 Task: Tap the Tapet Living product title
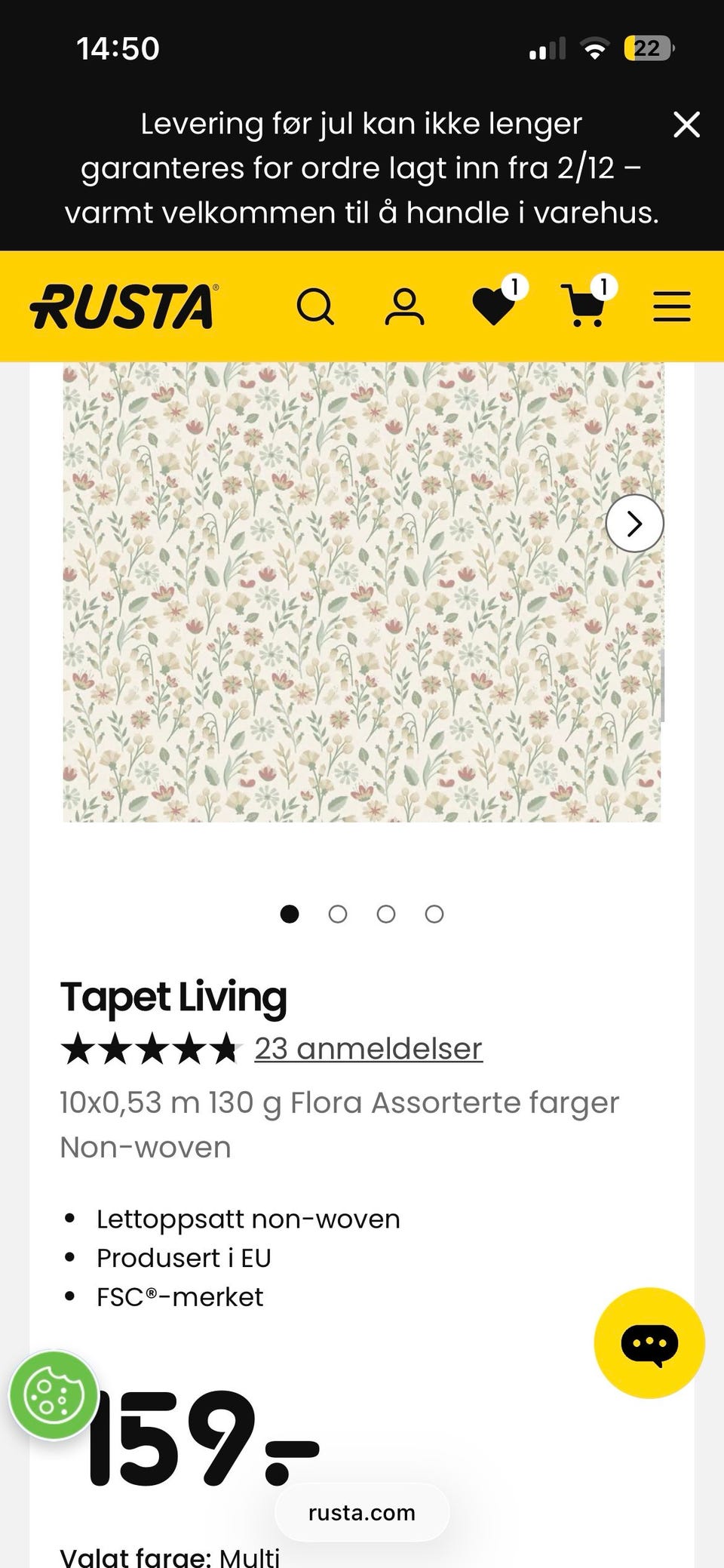173,997
